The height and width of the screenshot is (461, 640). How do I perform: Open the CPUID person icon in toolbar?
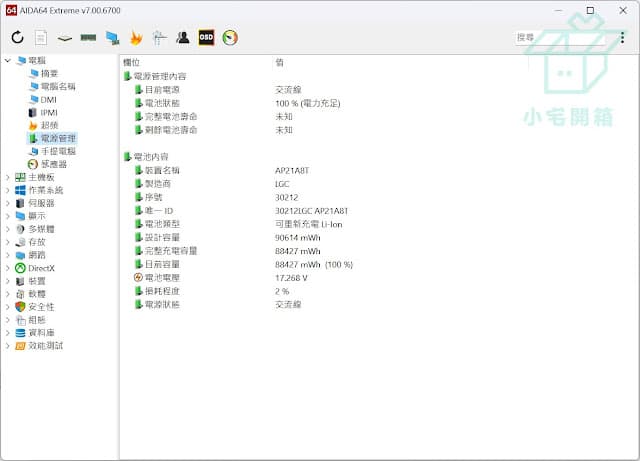(x=183, y=38)
